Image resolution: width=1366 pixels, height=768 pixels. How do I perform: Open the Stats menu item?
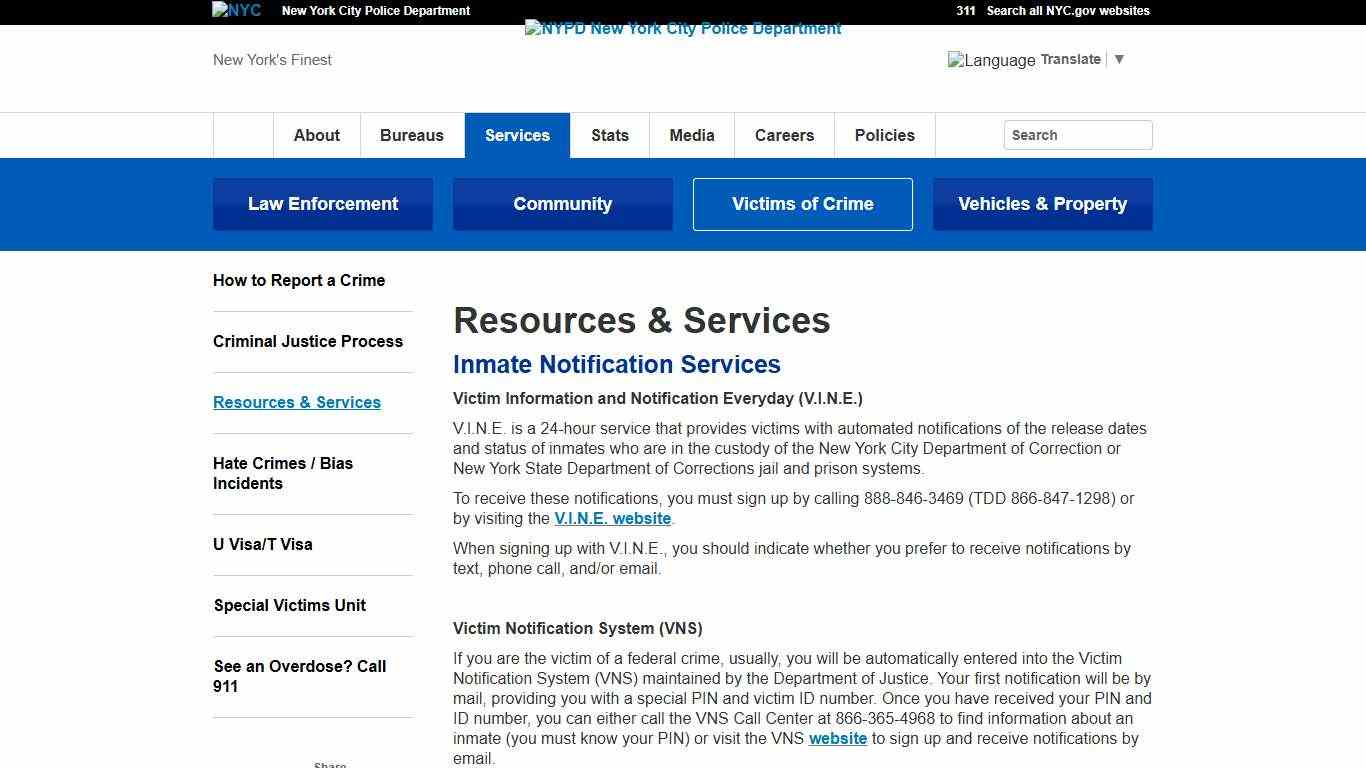609,135
